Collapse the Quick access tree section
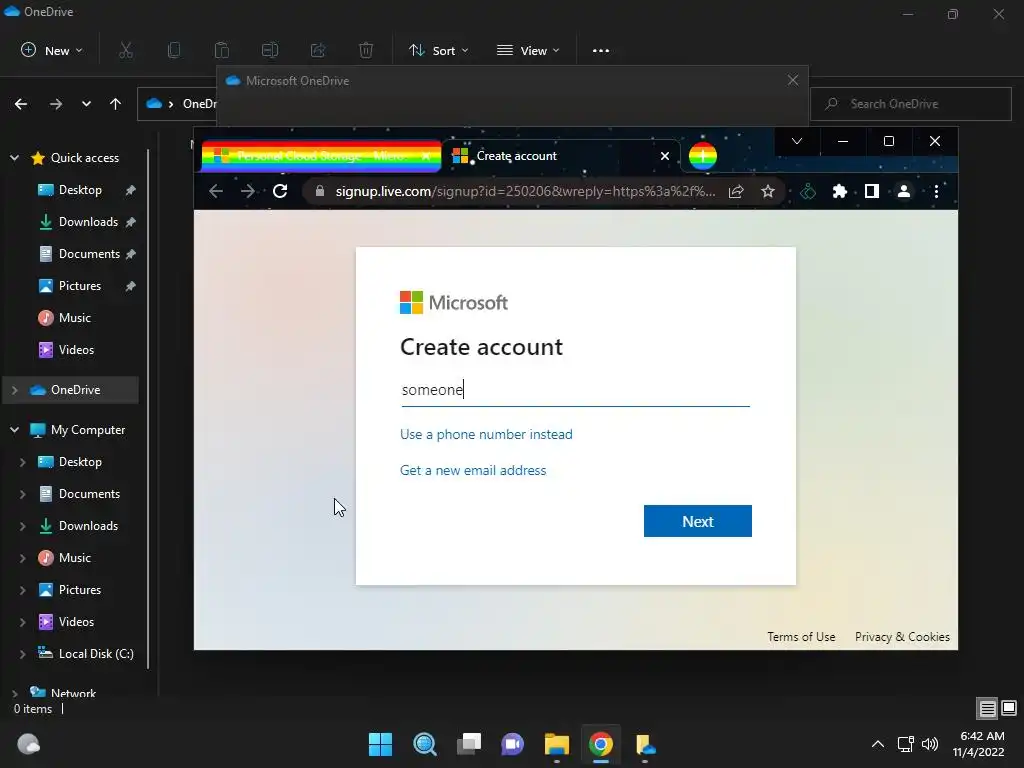 pos(14,158)
